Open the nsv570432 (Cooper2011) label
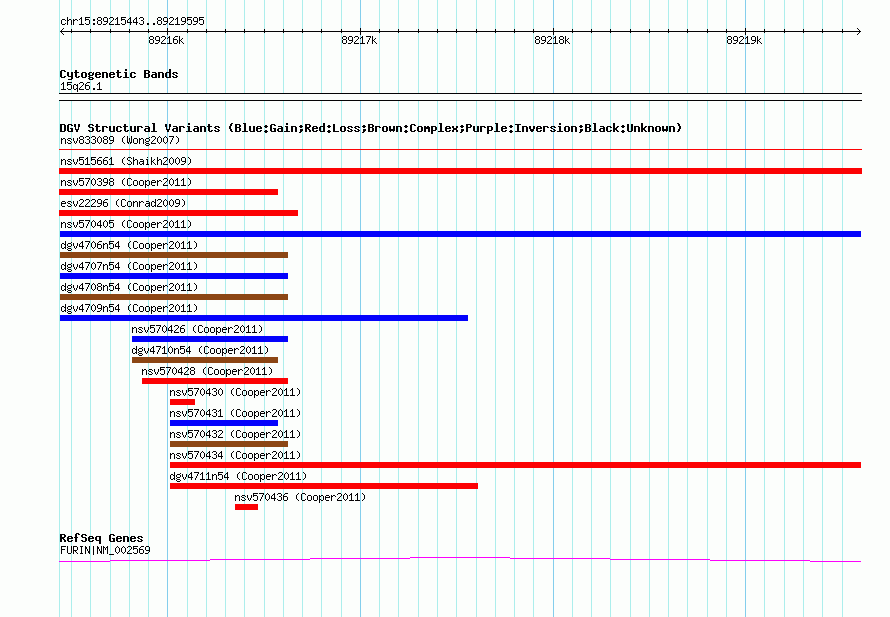 click(x=235, y=434)
